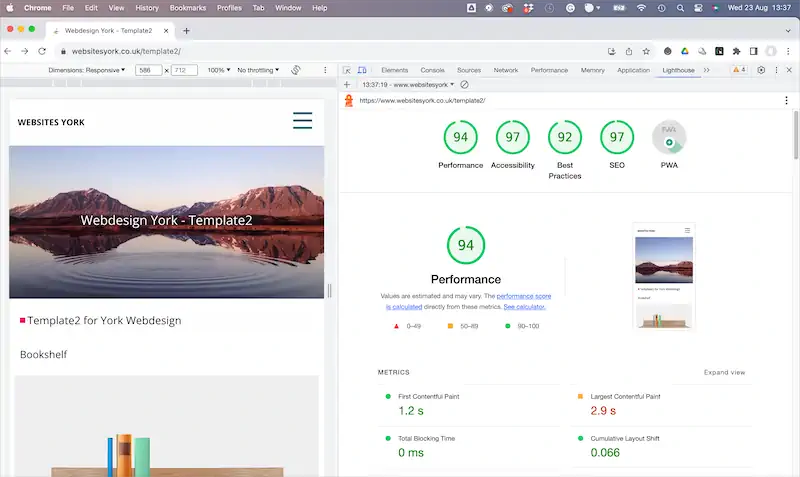Click the viewport height input field
The image size is (800, 477).
tap(184, 70)
